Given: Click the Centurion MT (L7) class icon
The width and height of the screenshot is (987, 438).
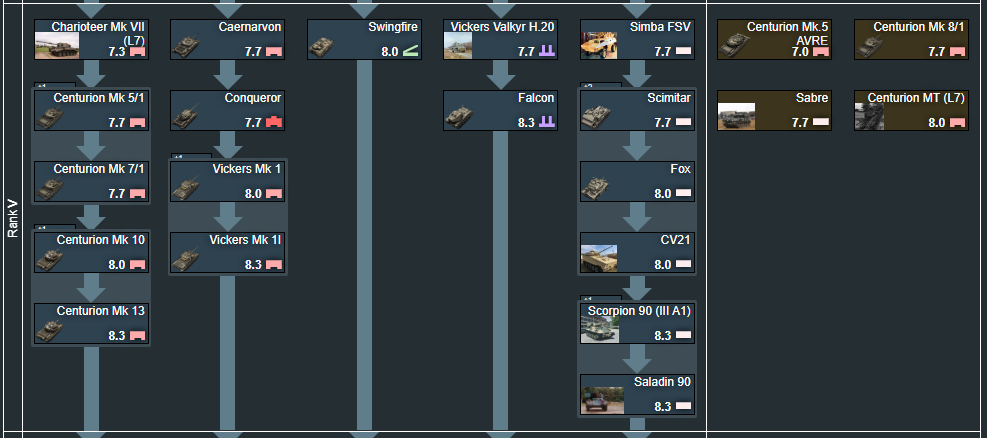Looking at the screenshot, I should tap(958, 122).
